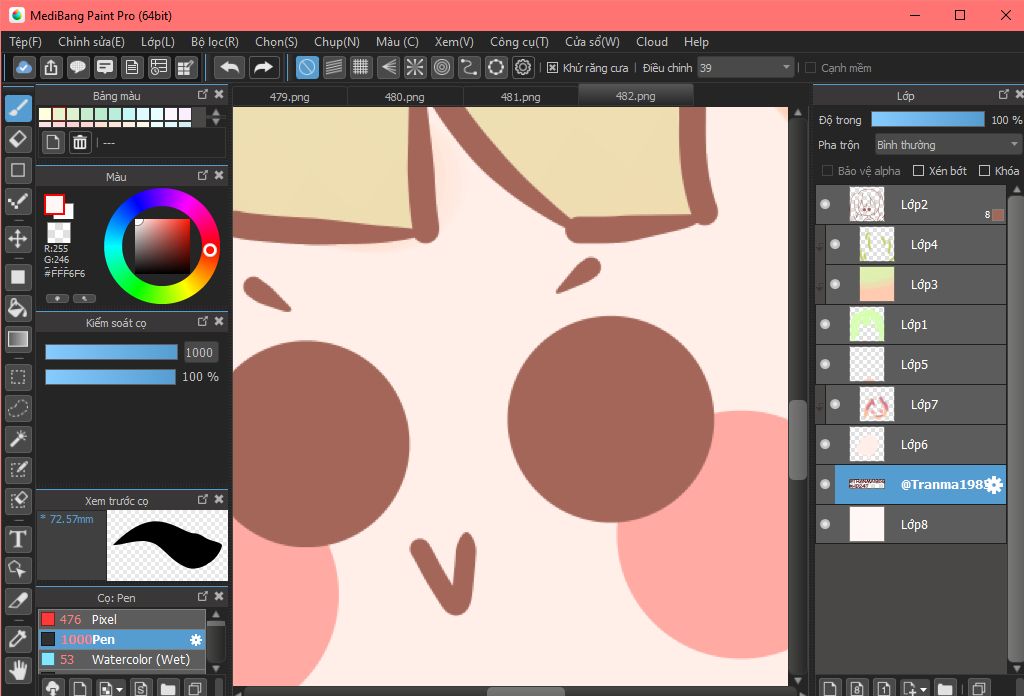Toggle the Khử răng cưa checkbox

pos(552,68)
